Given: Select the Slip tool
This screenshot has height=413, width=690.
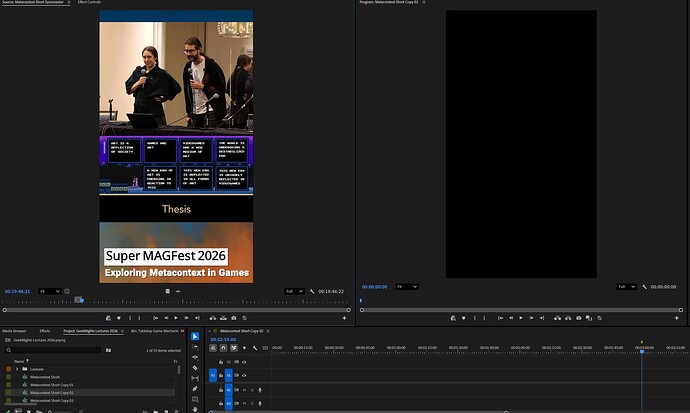Looking at the screenshot, I should point(195,378).
